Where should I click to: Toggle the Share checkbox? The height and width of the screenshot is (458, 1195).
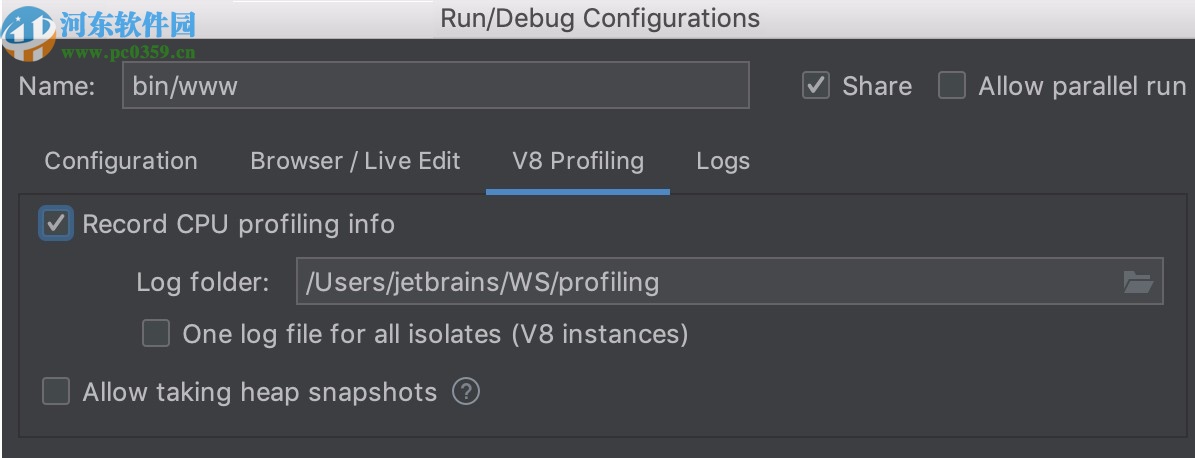[x=815, y=86]
